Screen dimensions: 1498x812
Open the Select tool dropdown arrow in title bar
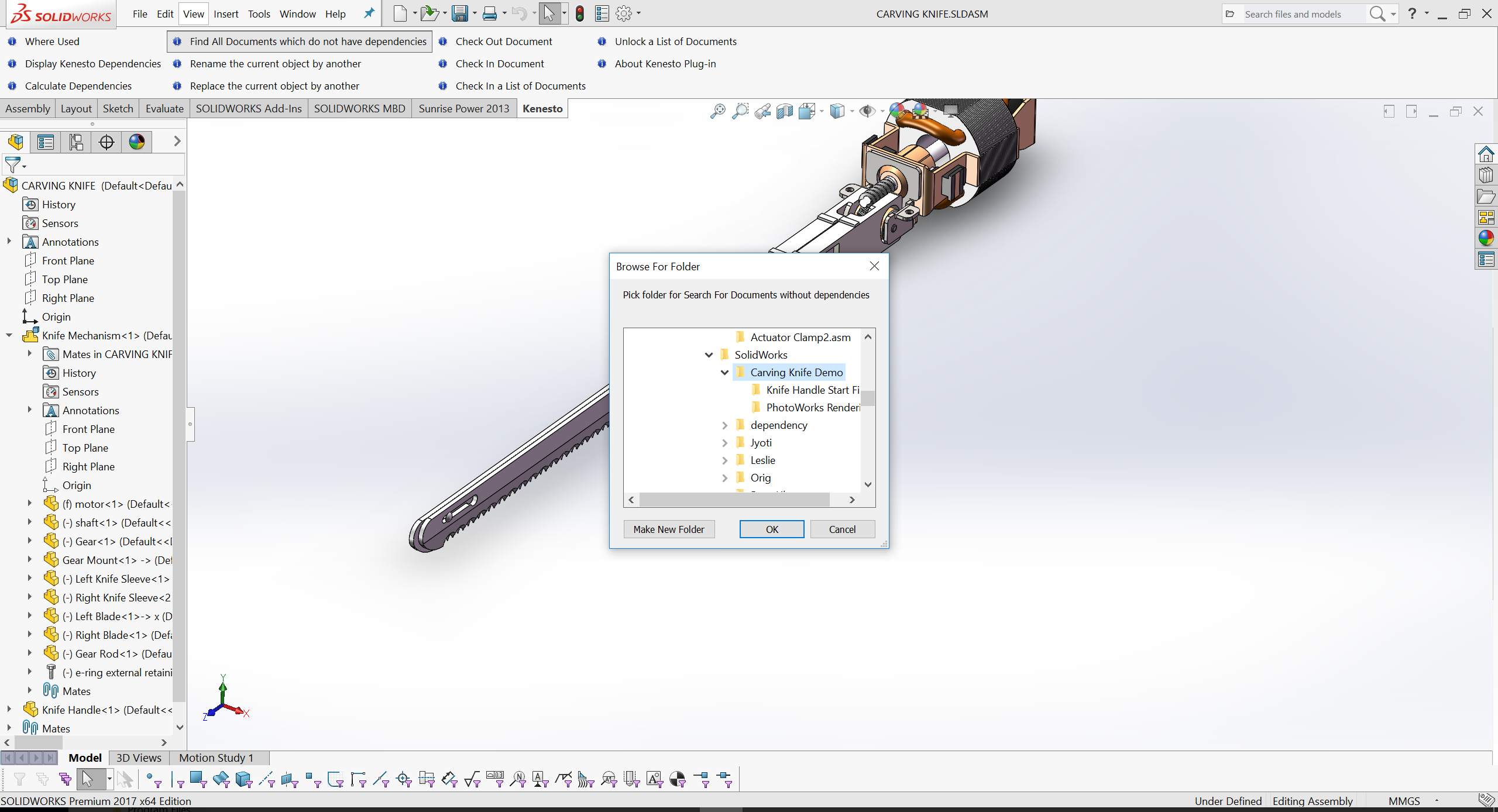click(564, 13)
